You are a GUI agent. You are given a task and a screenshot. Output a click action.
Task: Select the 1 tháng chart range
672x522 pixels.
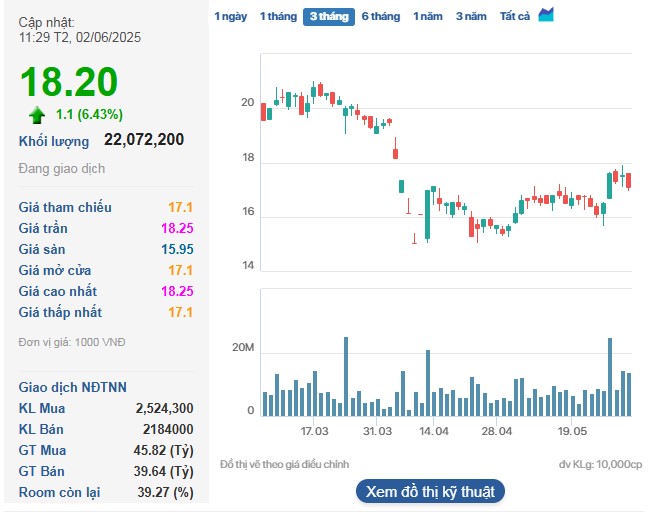tap(277, 17)
